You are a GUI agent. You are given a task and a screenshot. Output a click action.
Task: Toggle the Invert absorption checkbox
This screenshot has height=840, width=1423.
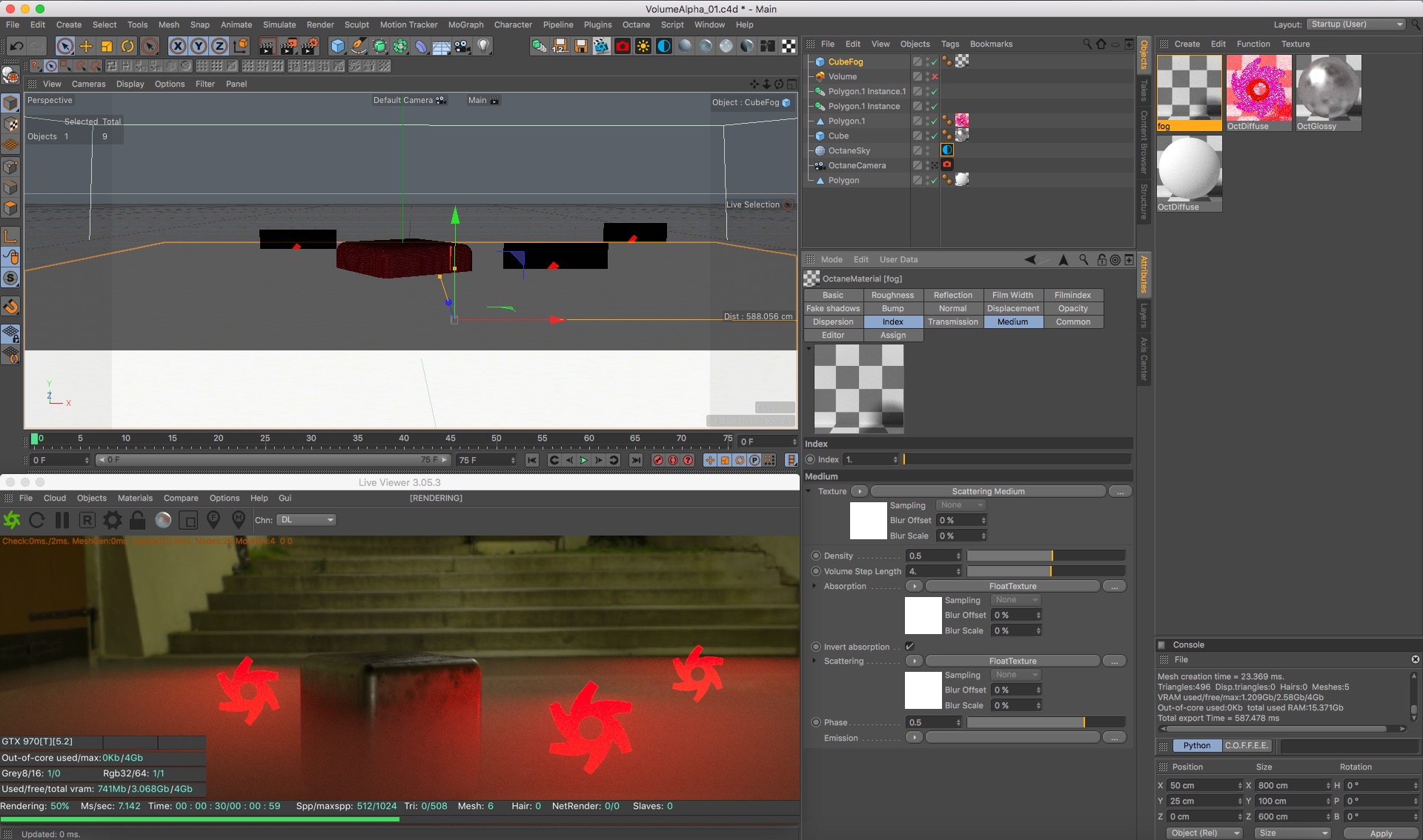coord(909,647)
